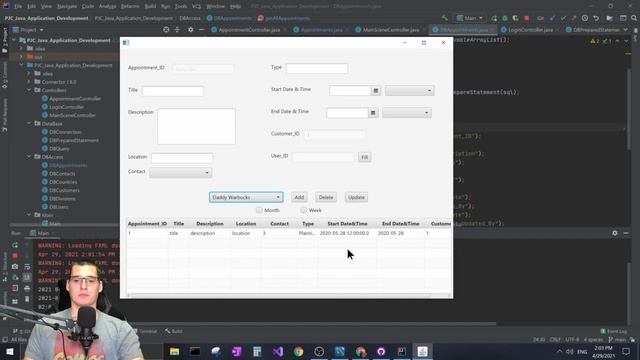Open File Explorer from the taskbar
This screenshot has height=360, width=640.
tap(175, 351)
